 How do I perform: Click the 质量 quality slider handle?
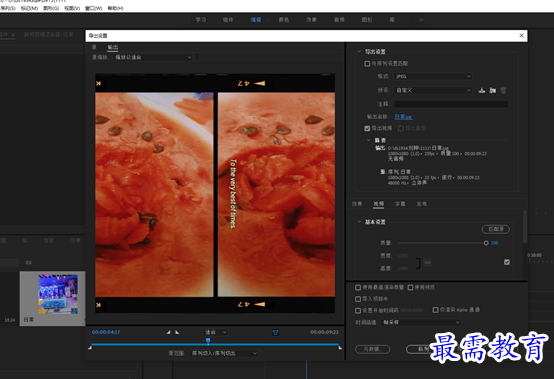(x=486, y=243)
